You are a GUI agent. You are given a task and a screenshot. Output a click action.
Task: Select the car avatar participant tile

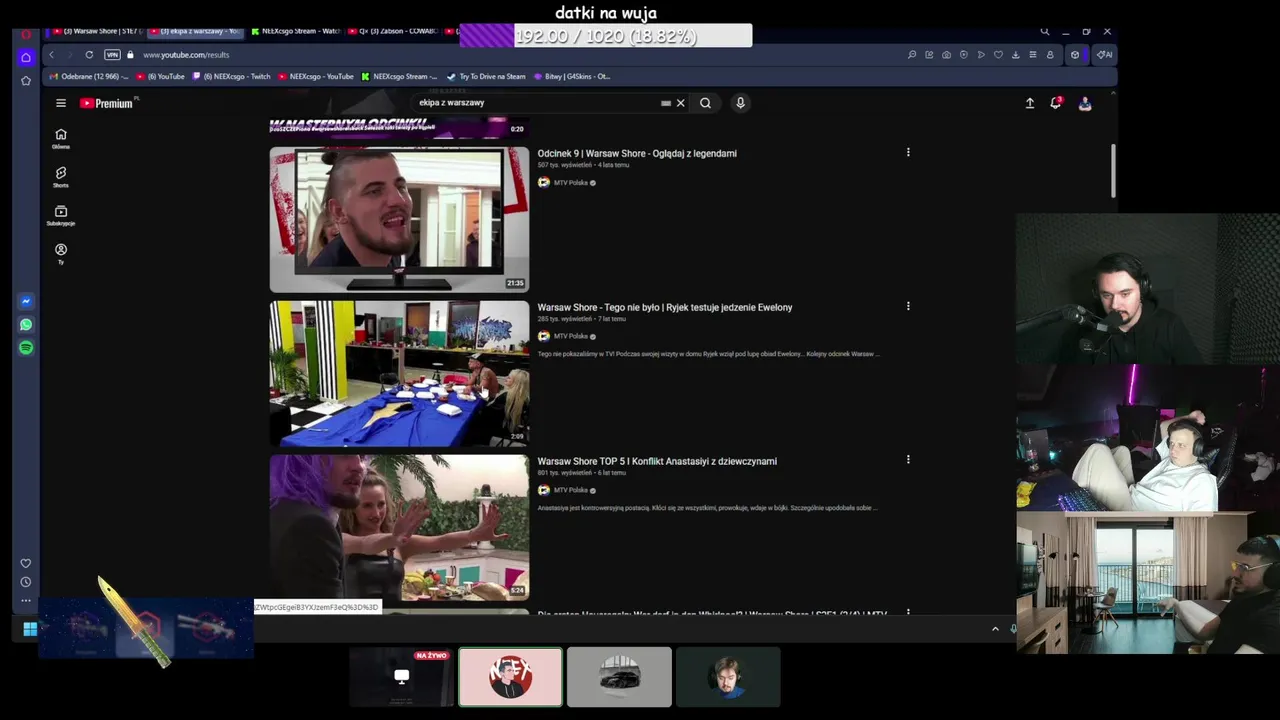619,677
